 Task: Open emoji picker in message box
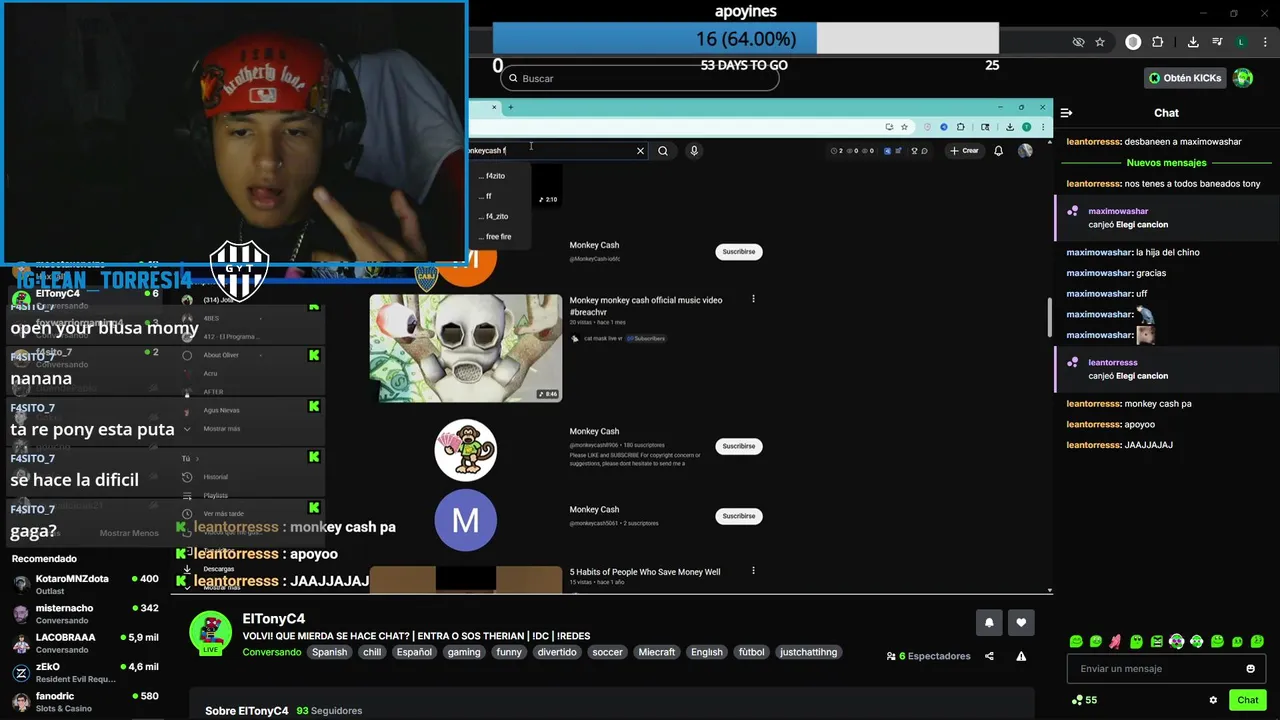[x=1250, y=669]
